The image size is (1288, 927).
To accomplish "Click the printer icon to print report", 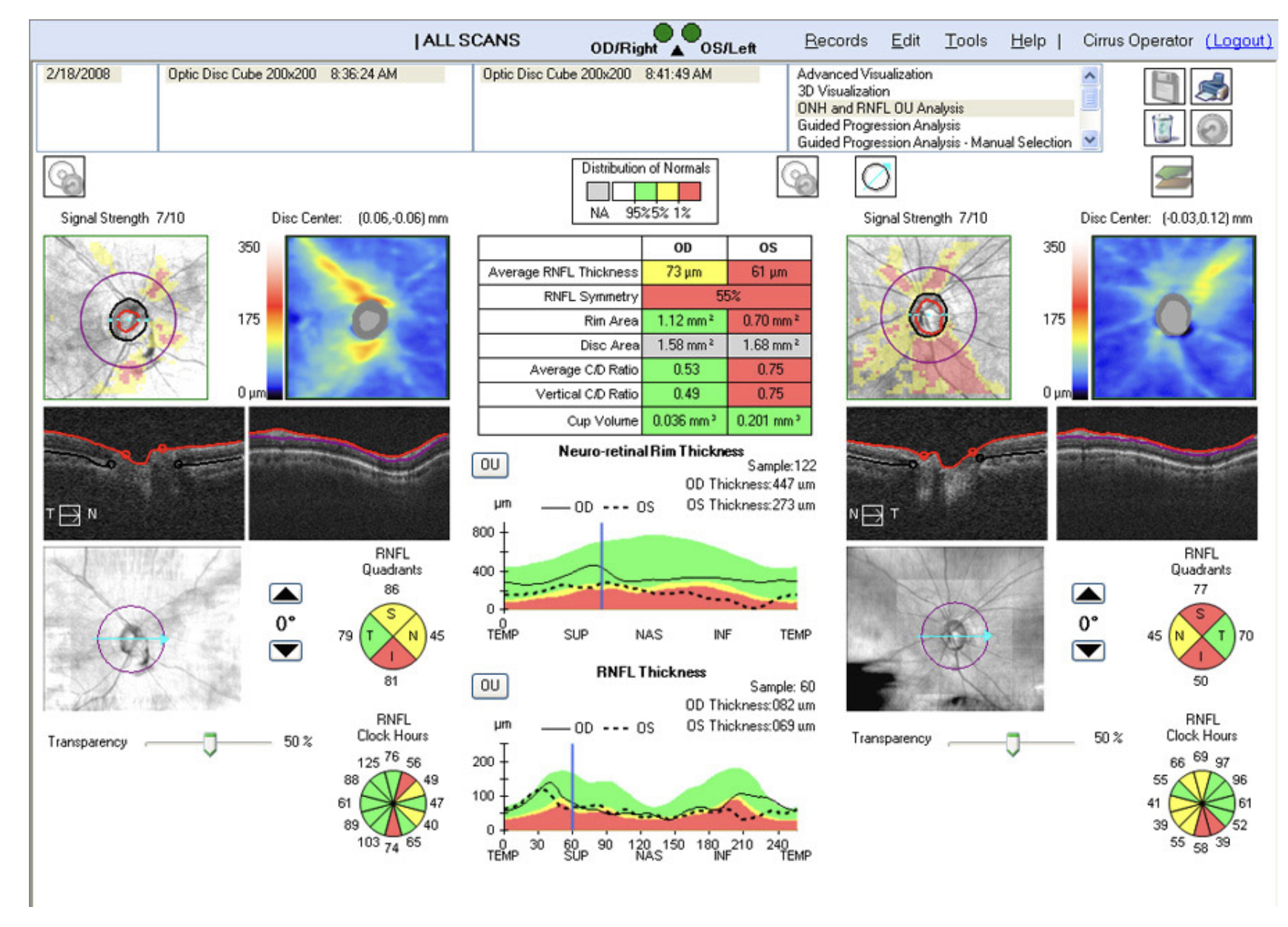I will tap(1211, 87).
